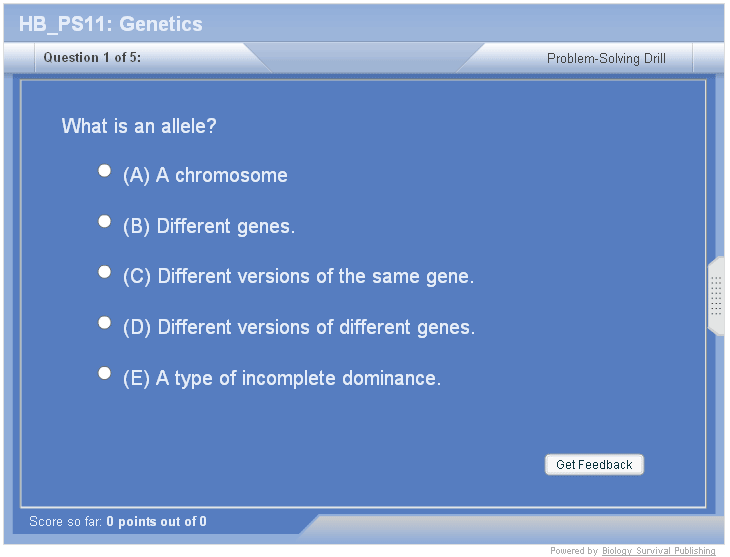Open the Biology Survival Publishing link
Screen dimensions: 730x557
659,551
